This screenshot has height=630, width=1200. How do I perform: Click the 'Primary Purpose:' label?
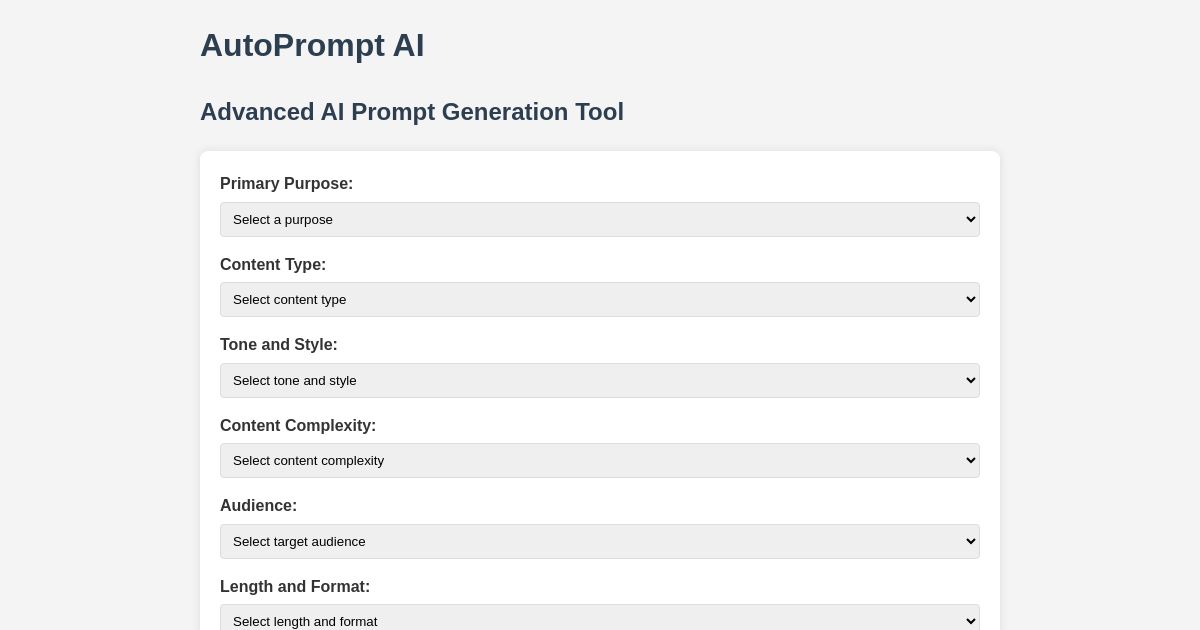coord(286,184)
